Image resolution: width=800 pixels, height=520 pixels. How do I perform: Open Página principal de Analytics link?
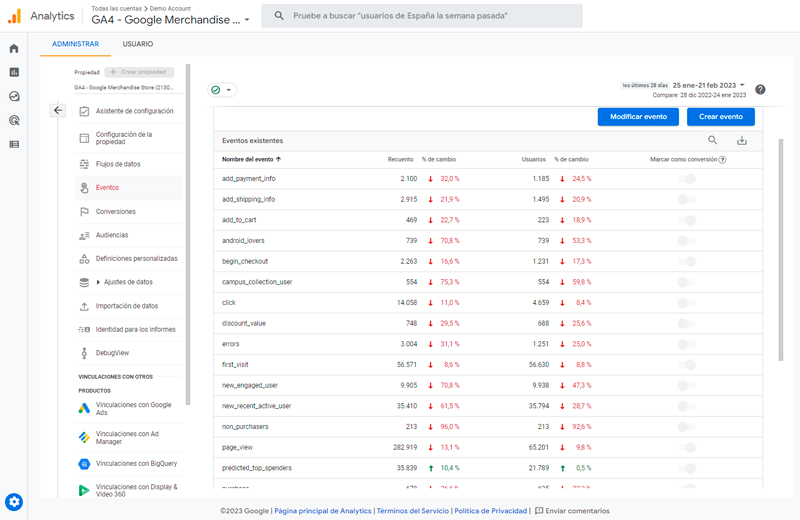pyautogui.click(x=322, y=511)
